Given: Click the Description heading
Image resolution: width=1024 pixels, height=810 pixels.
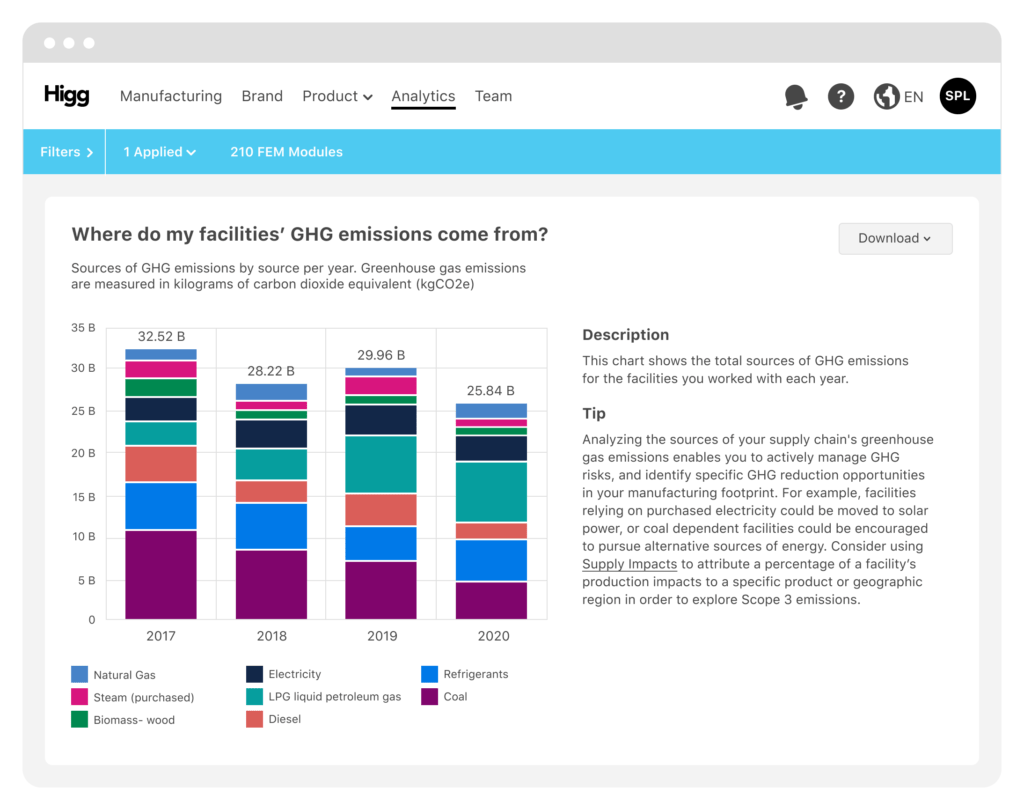Looking at the screenshot, I should point(626,334).
